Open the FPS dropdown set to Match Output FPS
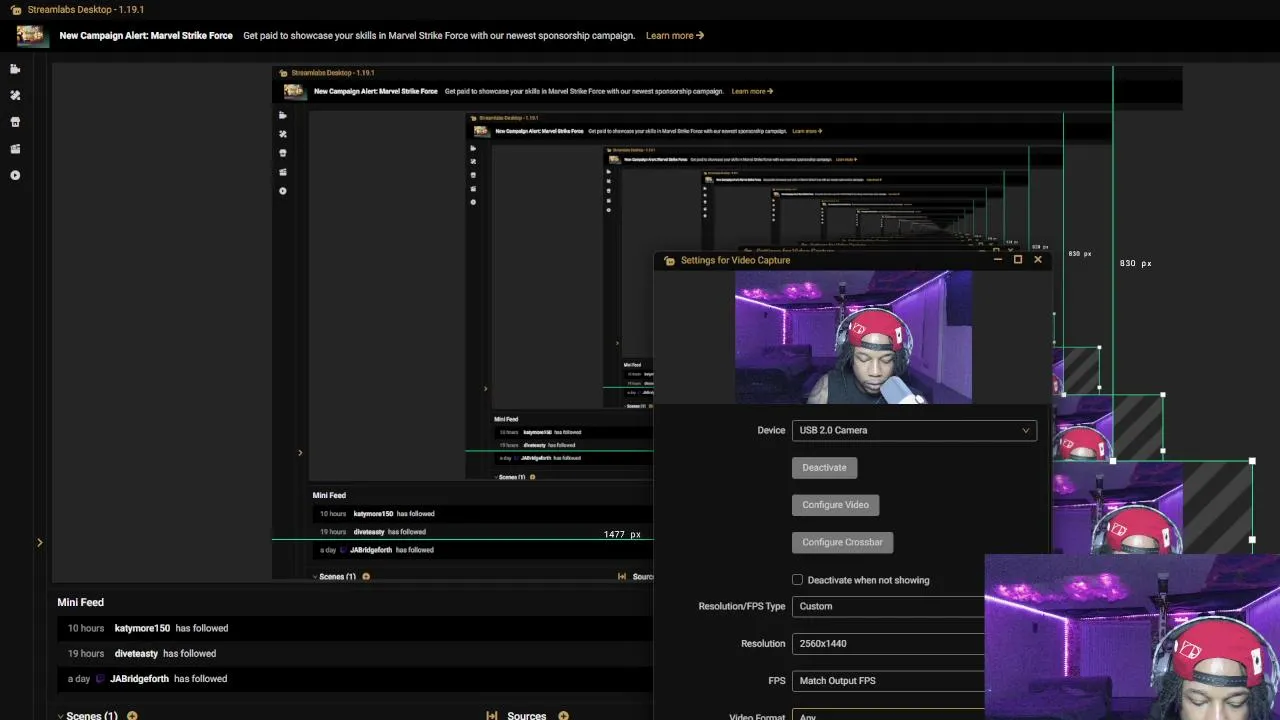This screenshot has width=1280, height=720. [888, 681]
